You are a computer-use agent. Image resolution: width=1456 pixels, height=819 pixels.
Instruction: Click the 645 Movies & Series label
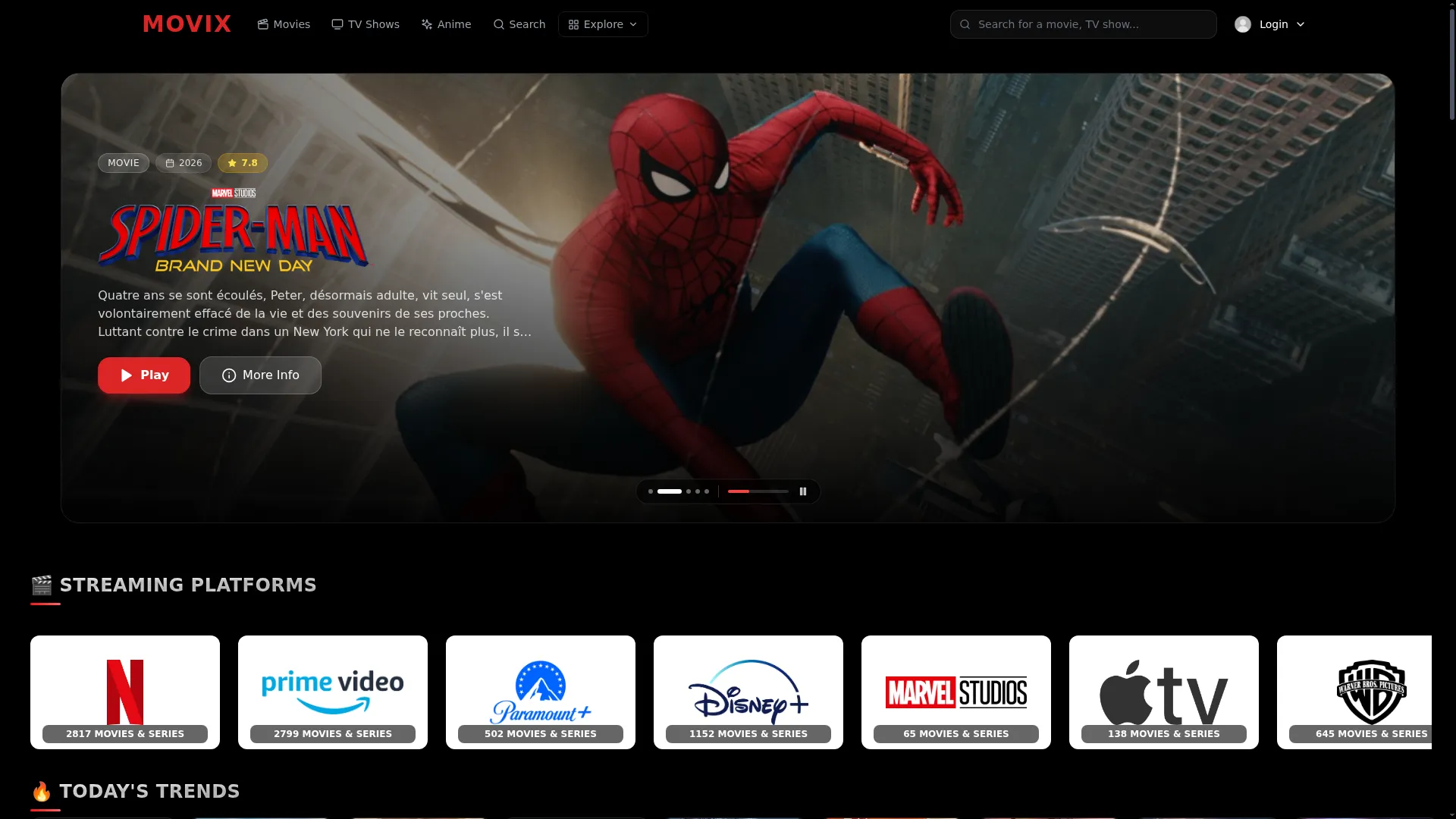(x=1360, y=734)
